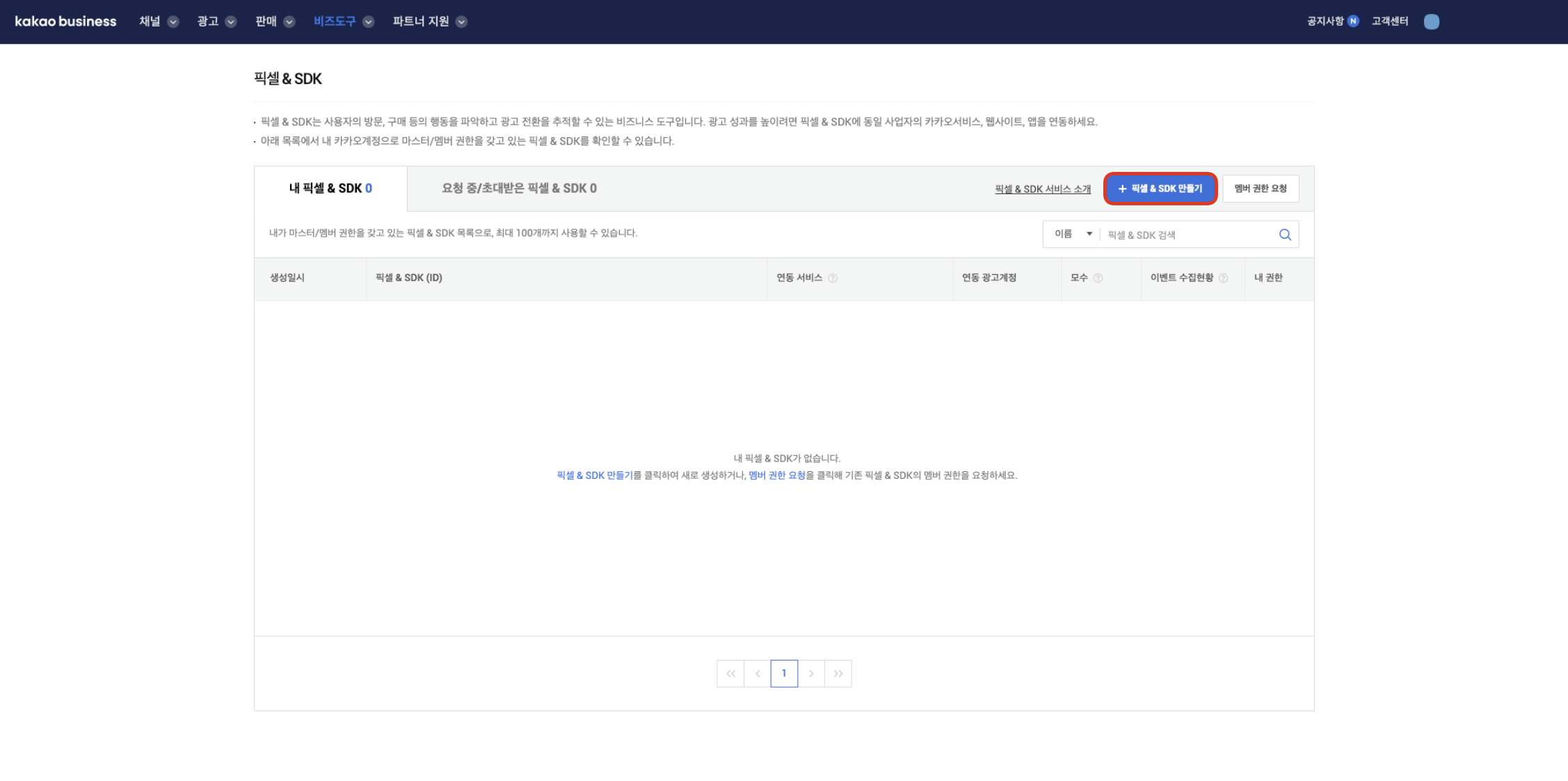
Task: Click the search magnifier icon
Action: coord(1284,235)
